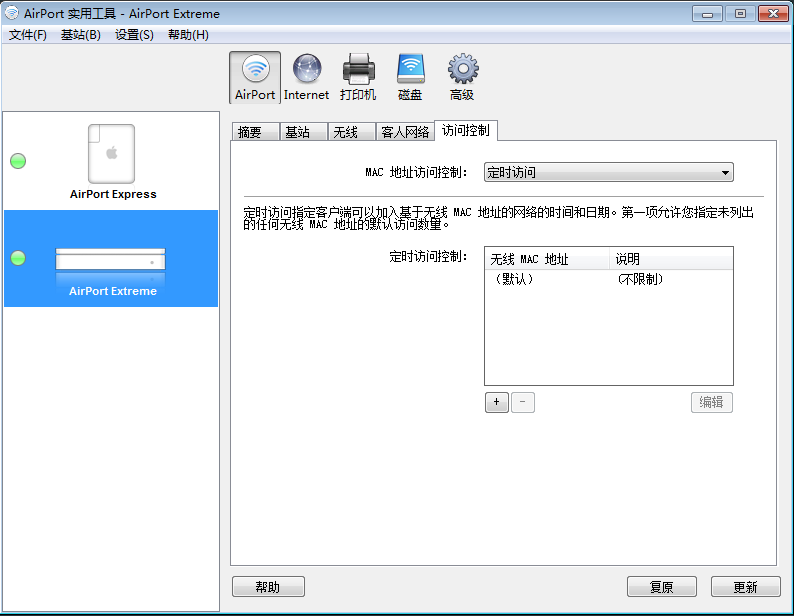Open the 基站(B) menu
This screenshot has width=794, height=616.
pos(81,35)
